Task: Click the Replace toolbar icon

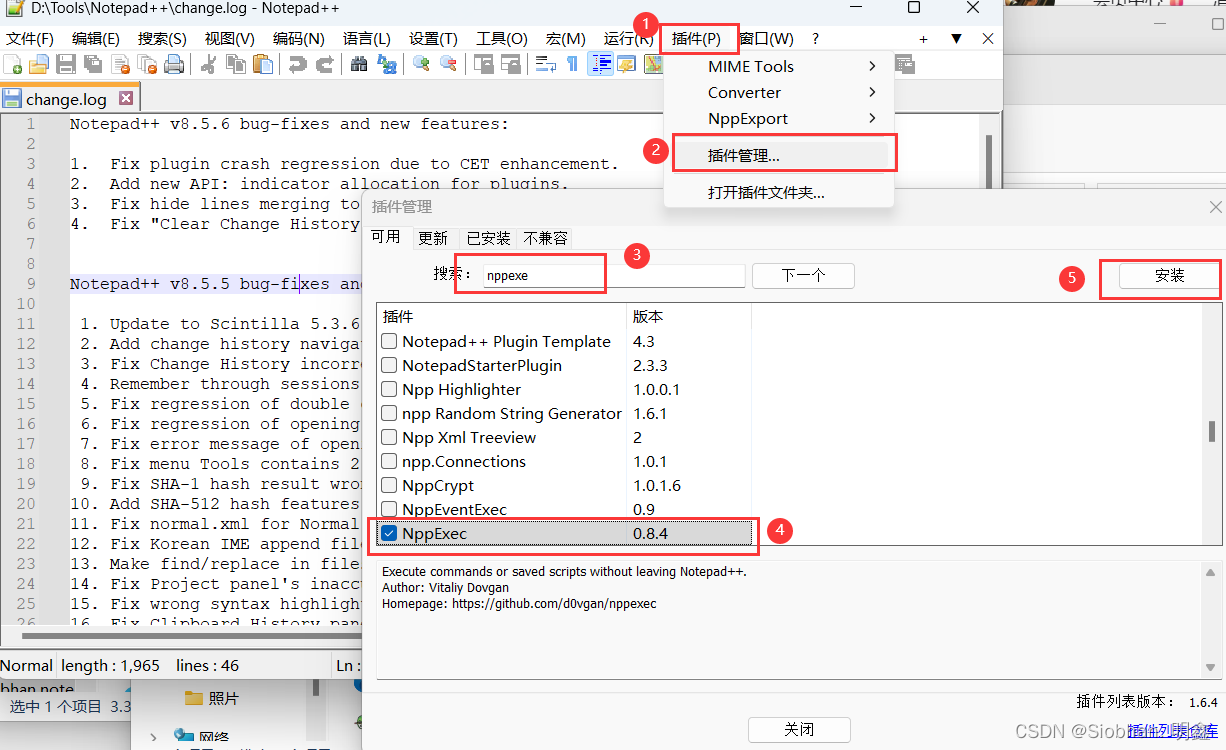Action: coord(387,65)
